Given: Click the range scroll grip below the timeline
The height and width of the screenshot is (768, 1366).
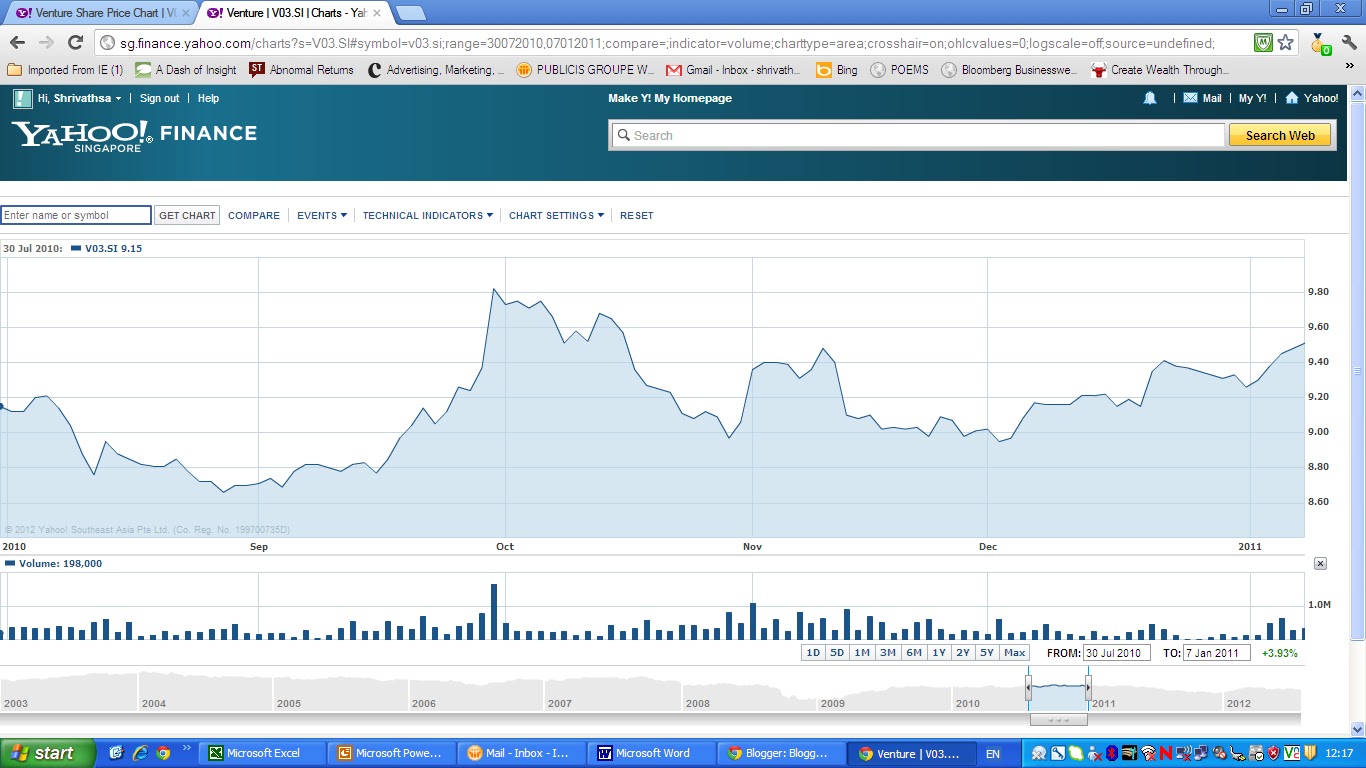Looking at the screenshot, I should pyautogui.click(x=1058, y=720).
